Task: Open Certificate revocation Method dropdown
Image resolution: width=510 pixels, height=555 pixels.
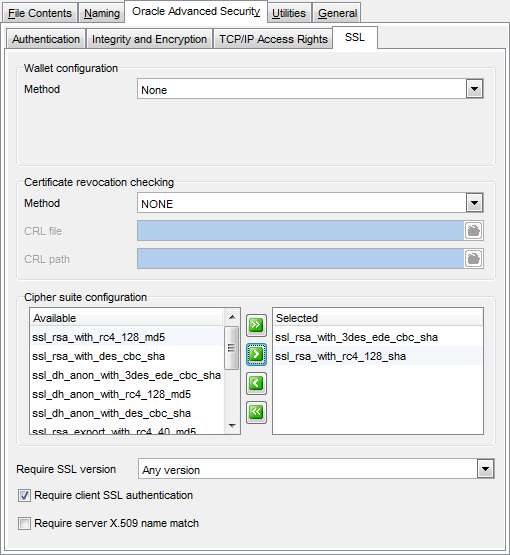Action: coord(474,203)
